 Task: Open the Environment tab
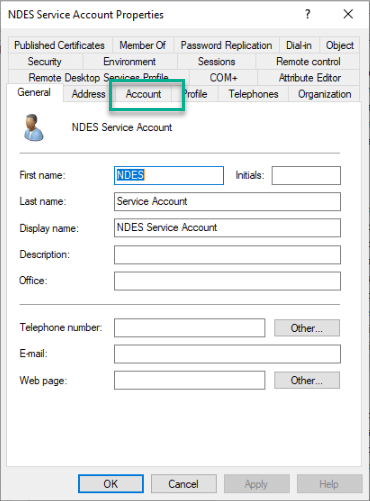coord(130,61)
